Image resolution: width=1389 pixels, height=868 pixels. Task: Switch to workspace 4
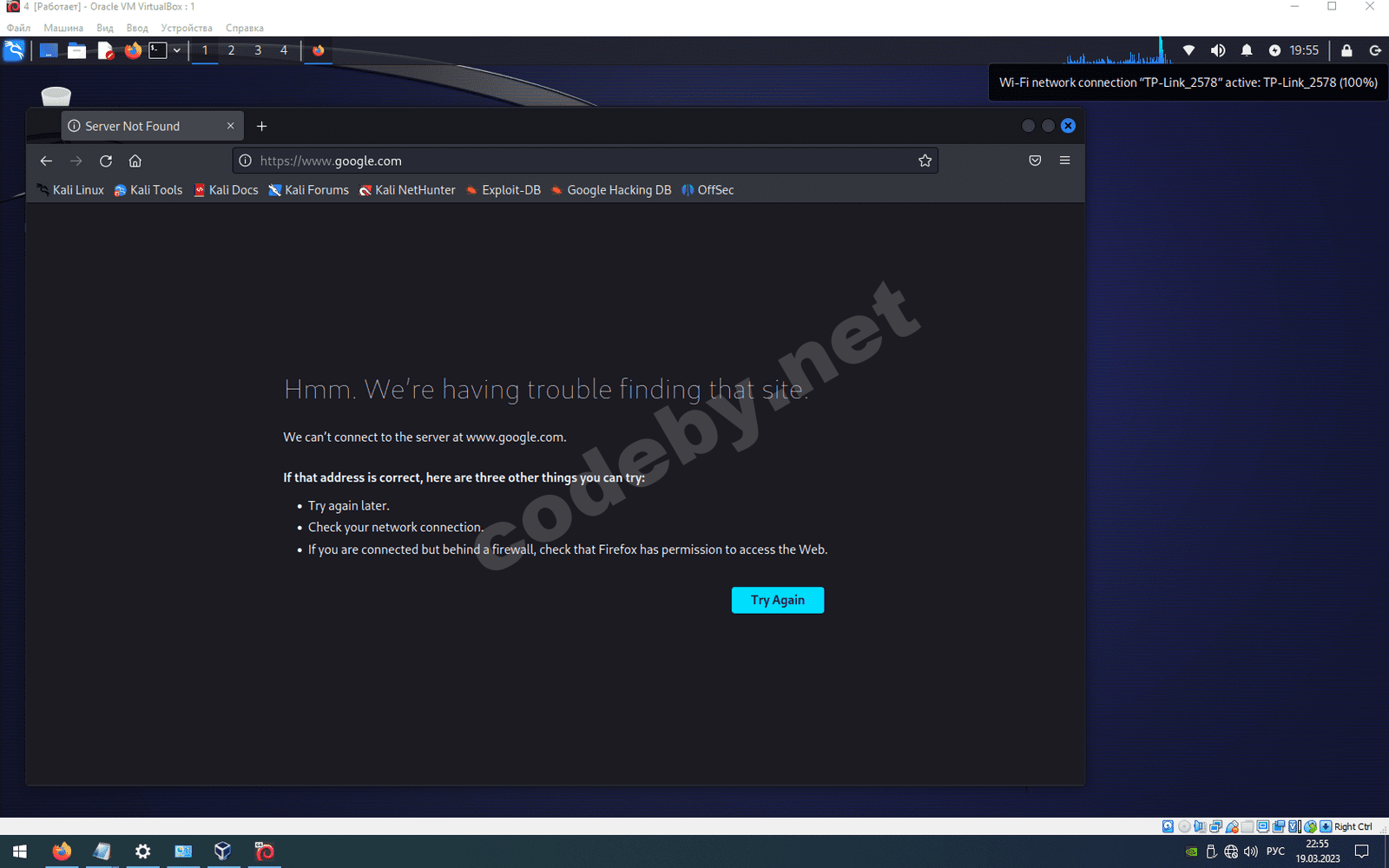[x=284, y=50]
